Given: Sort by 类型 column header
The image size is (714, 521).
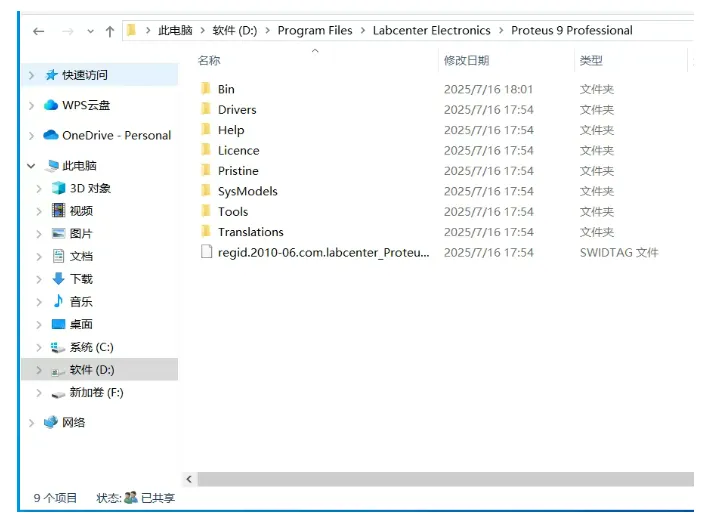Looking at the screenshot, I should click(x=591, y=60).
